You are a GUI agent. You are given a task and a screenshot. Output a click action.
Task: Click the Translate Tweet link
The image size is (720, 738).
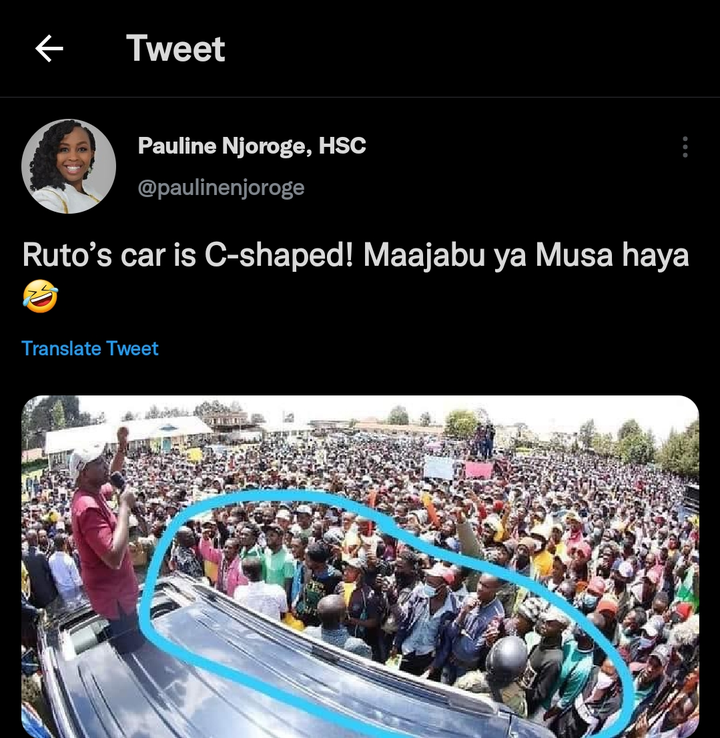90,348
